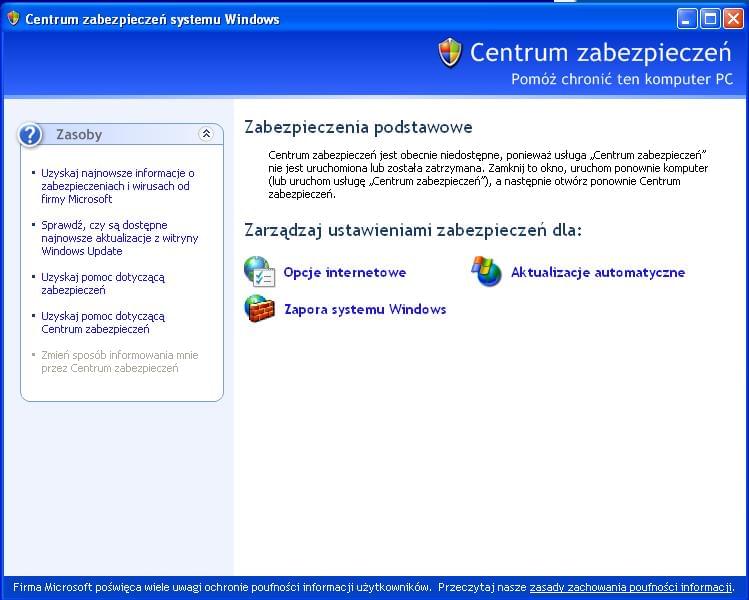This screenshot has height=600, width=749.
Task: Open help about Centrum zabezpieczeń link
Action: pyautogui.click(x=103, y=322)
